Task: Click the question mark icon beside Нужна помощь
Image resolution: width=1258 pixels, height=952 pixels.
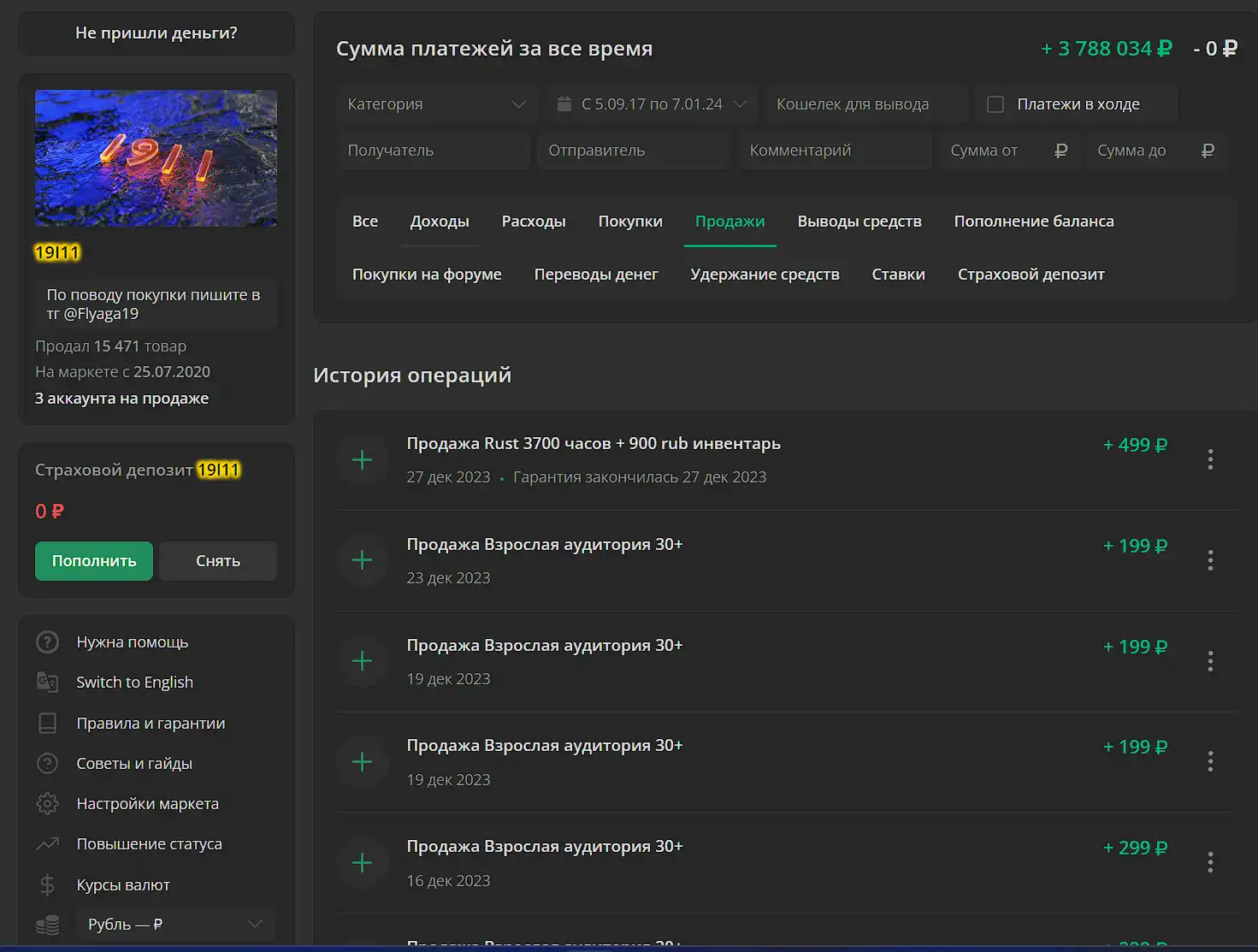Action: pos(48,642)
